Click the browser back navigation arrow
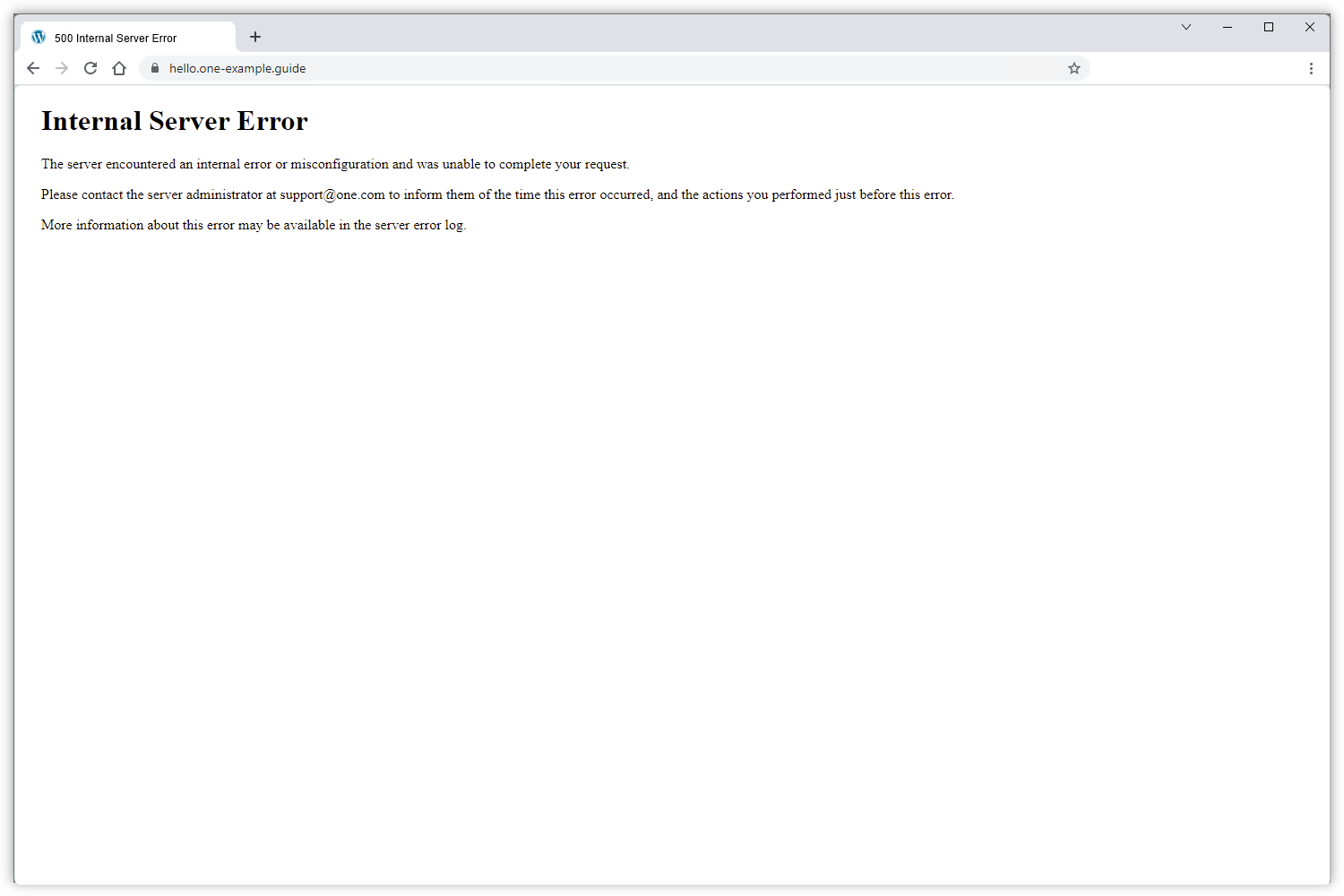Screen dimensions: 1344x896 [33, 68]
